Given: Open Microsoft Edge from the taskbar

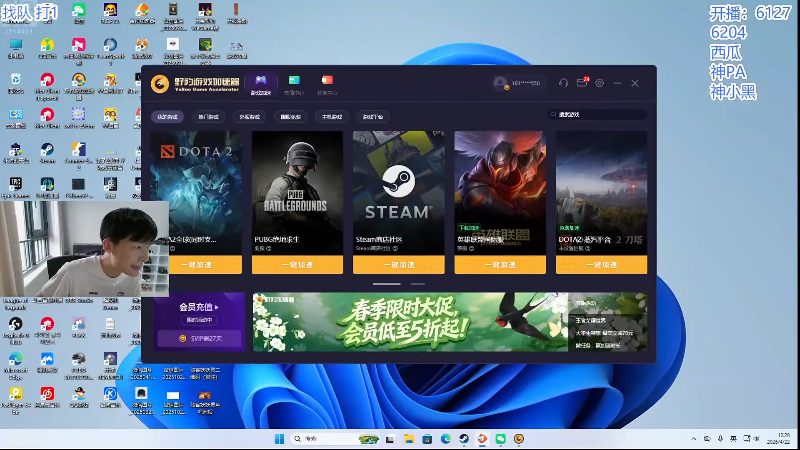Looking at the screenshot, I should click(x=445, y=439).
